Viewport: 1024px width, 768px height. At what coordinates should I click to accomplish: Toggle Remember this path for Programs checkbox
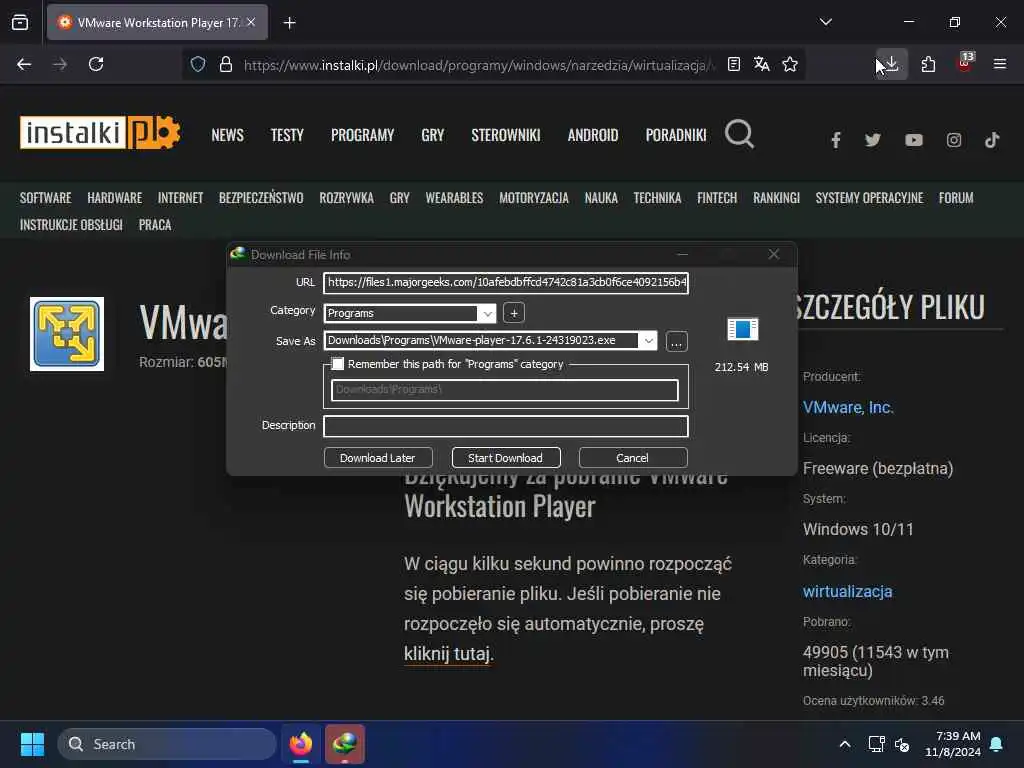tap(338, 364)
